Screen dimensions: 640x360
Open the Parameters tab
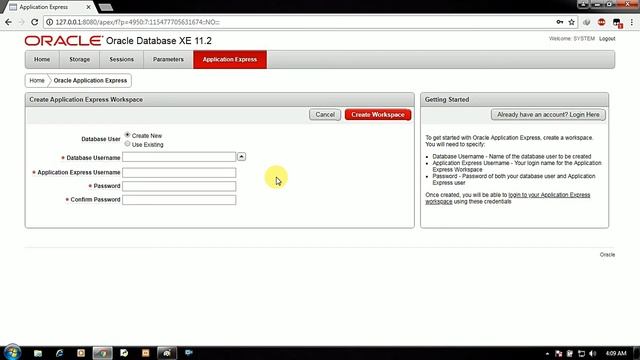coord(168,59)
